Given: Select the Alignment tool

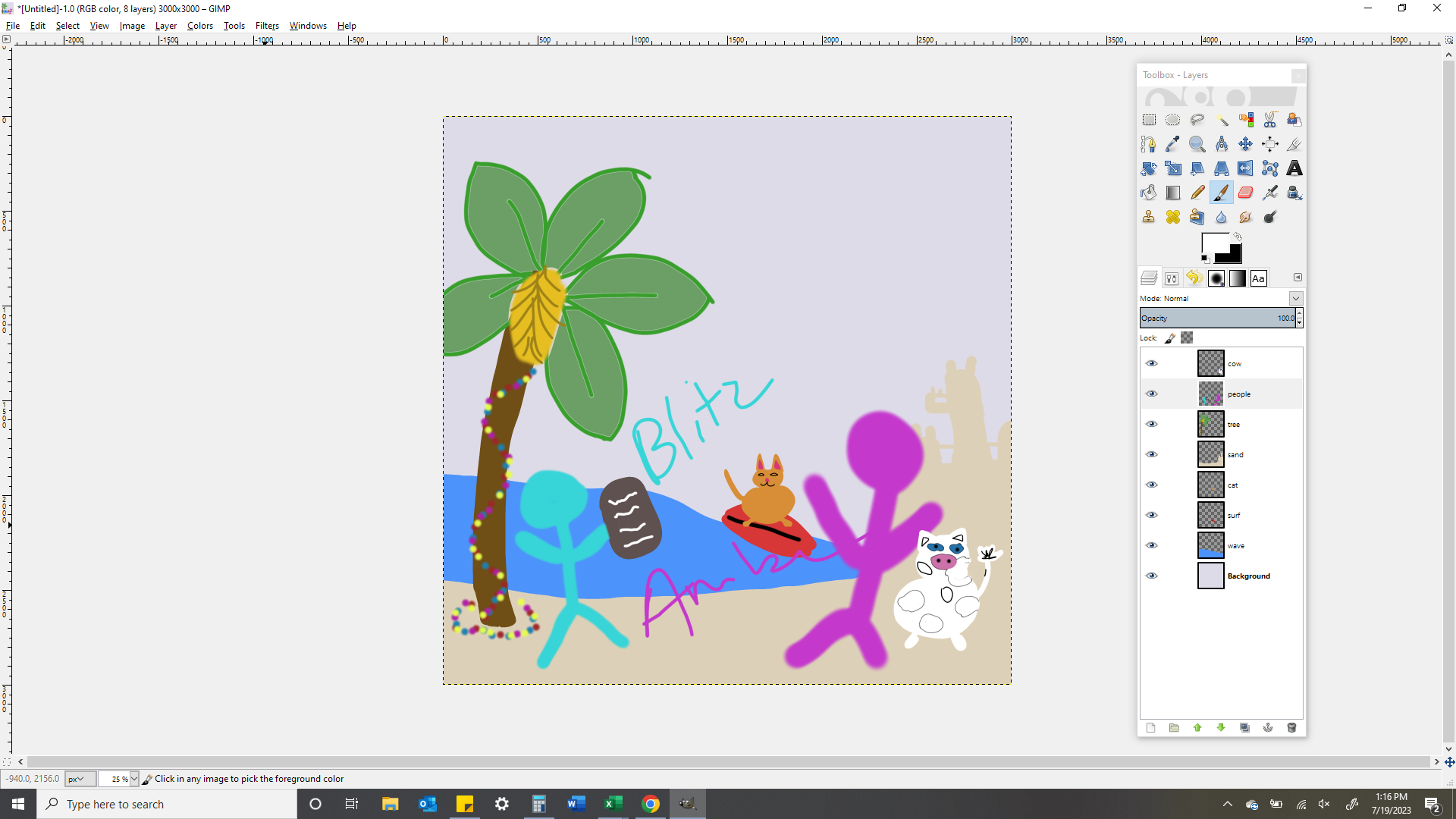Looking at the screenshot, I should (1270, 144).
